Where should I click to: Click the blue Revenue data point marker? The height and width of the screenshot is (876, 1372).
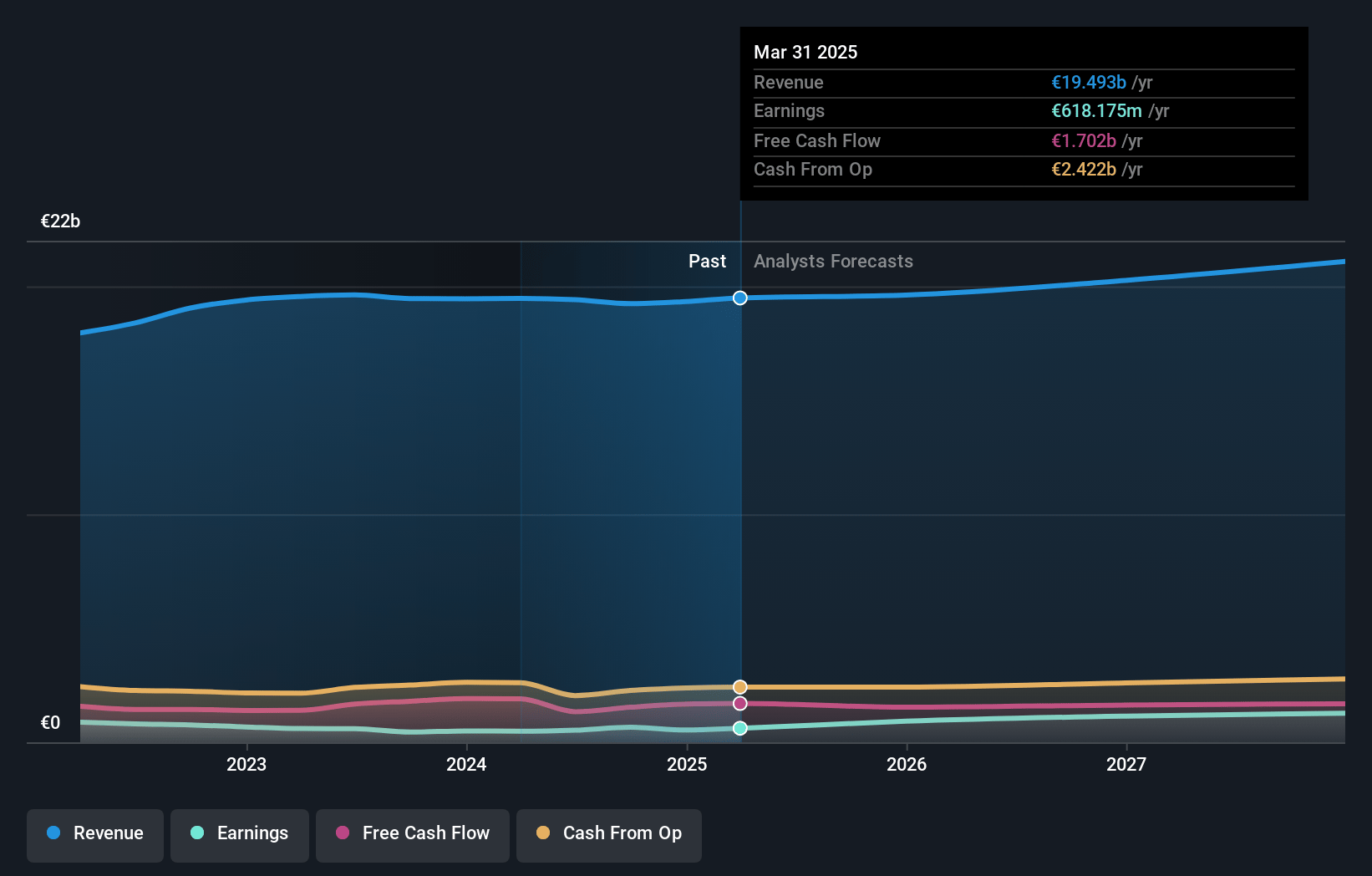point(740,298)
